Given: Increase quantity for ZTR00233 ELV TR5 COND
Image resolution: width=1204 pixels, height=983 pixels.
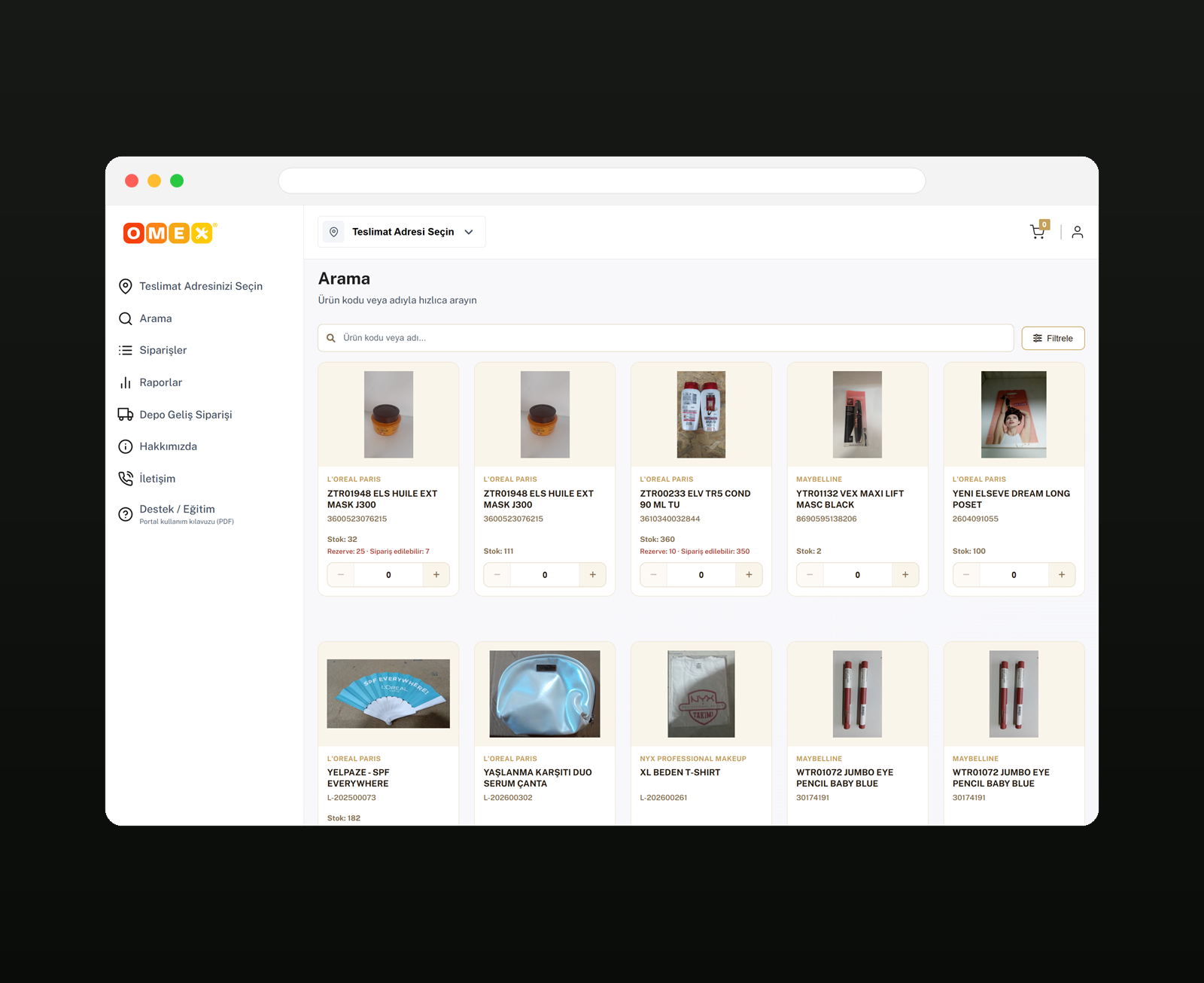Looking at the screenshot, I should pyautogui.click(x=749, y=575).
